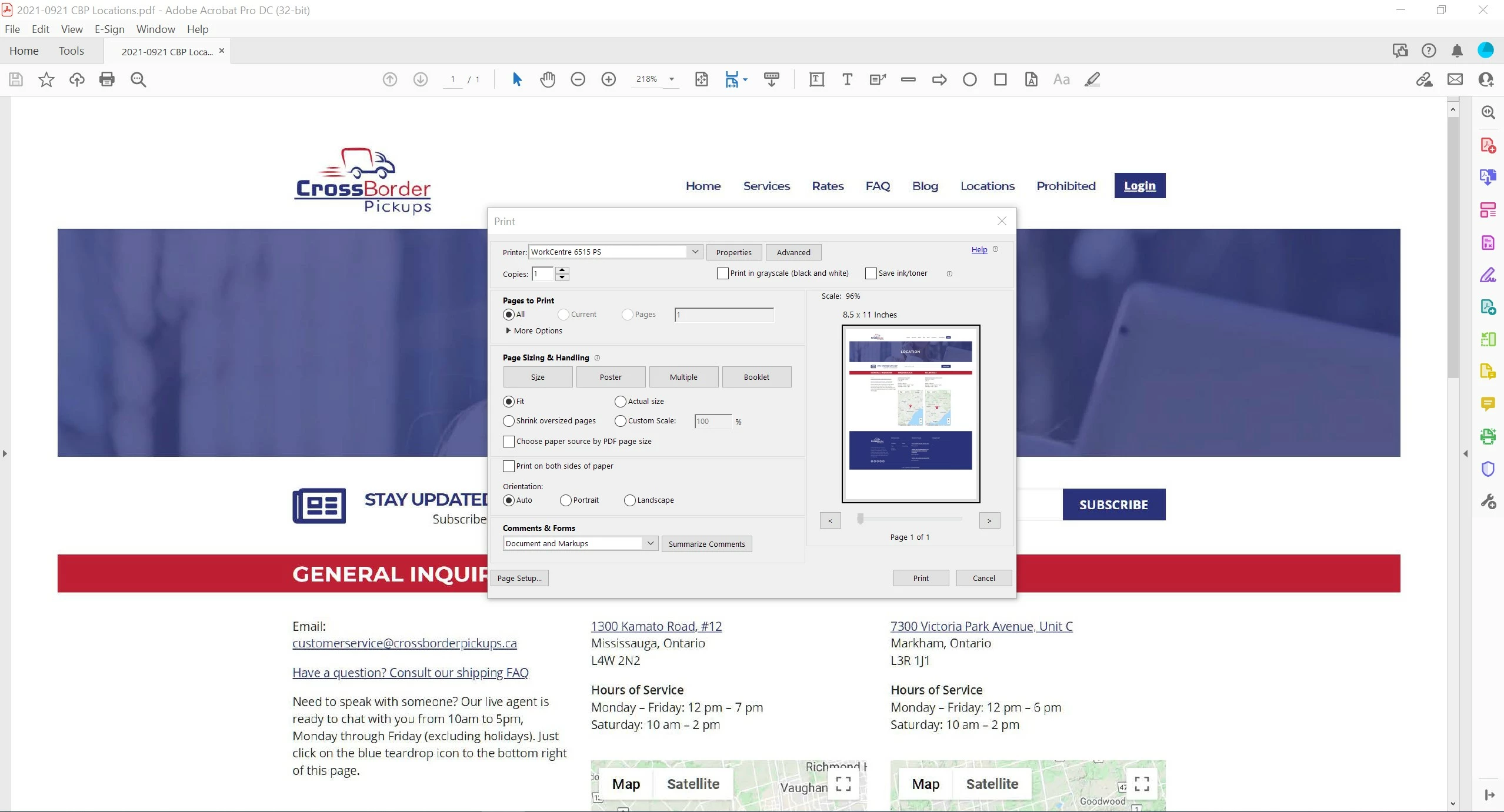Click the zoom in plus icon
Image resolution: width=1504 pixels, height=812 pixels.
click(x=608, y=79)
